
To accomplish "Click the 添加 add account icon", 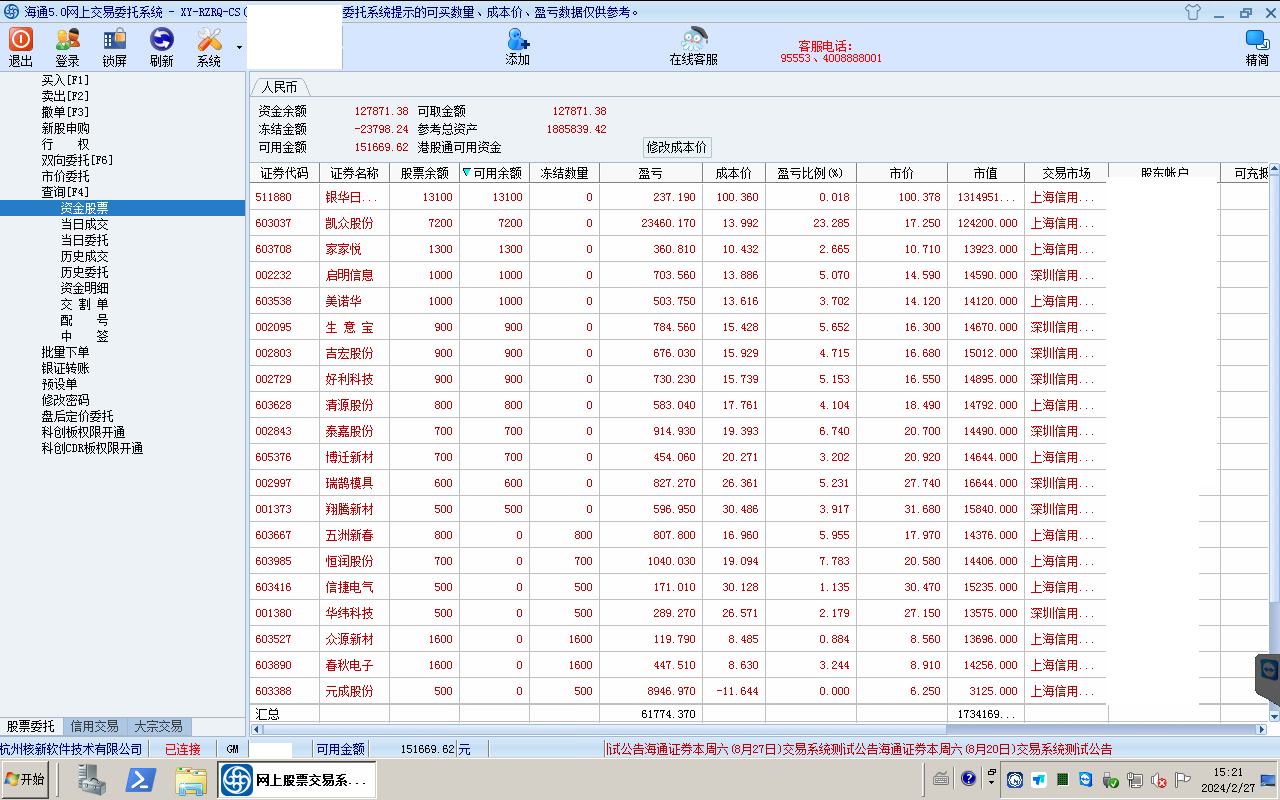I will coord(518,40).
